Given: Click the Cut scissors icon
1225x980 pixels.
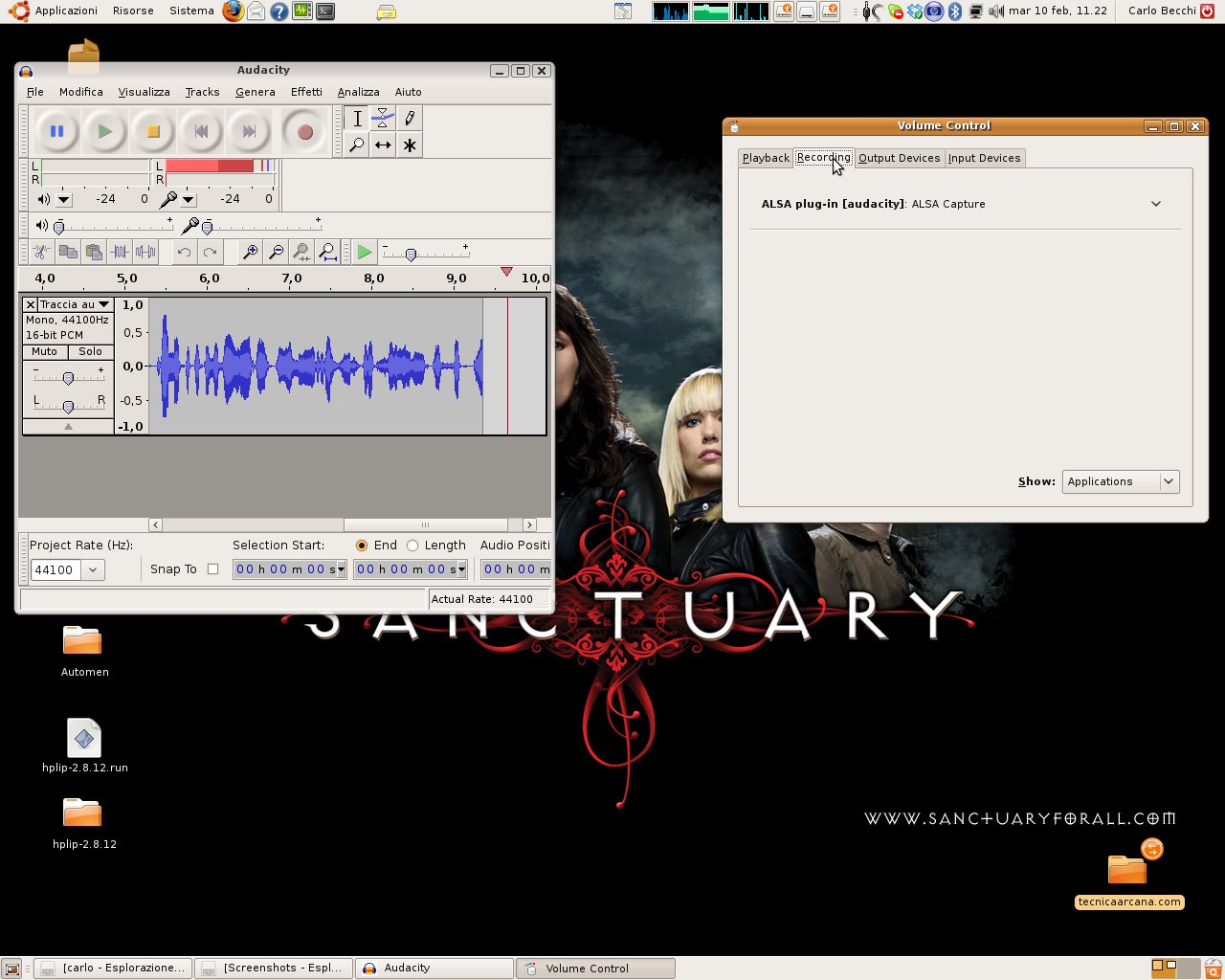Looking at the screenshot, I should click(x=41, y=253).
